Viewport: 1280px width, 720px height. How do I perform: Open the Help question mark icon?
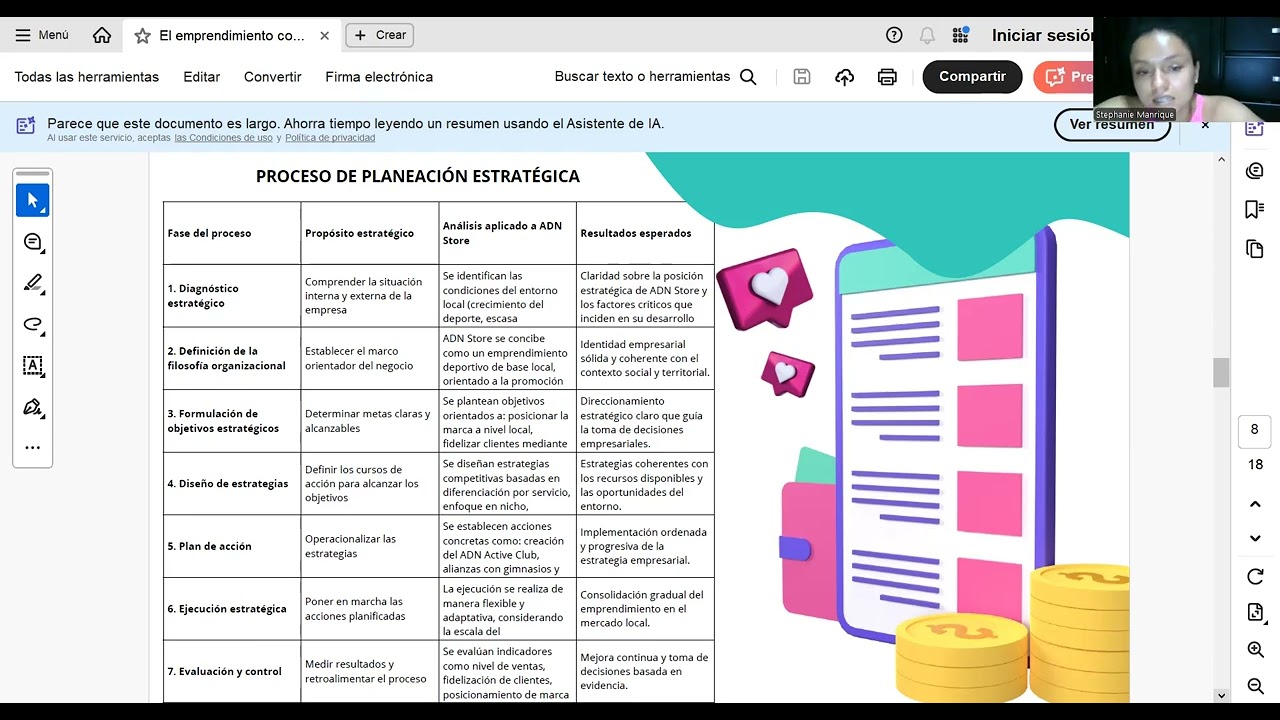coord(894,35)
